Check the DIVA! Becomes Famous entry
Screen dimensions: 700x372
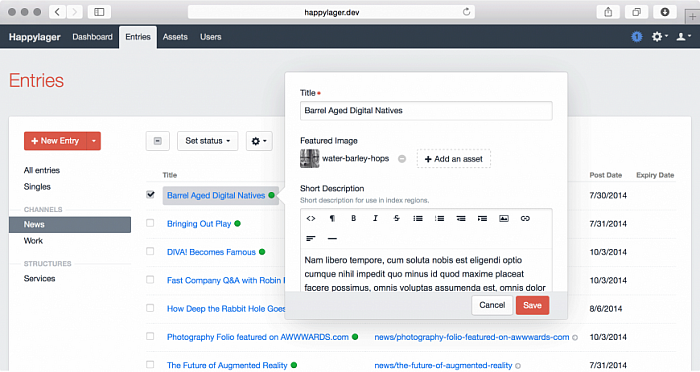[x=150, y=251]
